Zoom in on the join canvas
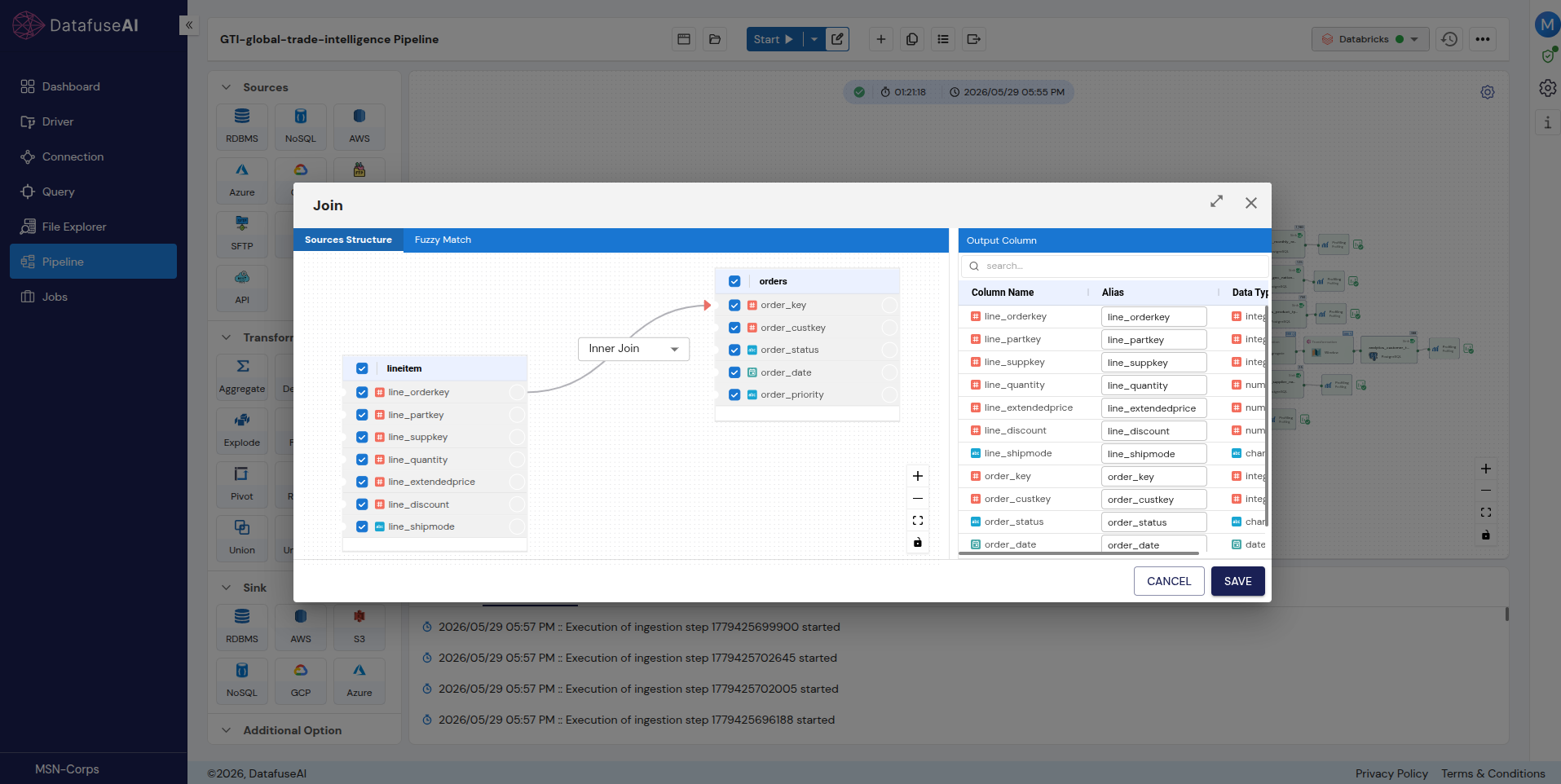Viewport: 1561px width, 784px height. point(918,476)
